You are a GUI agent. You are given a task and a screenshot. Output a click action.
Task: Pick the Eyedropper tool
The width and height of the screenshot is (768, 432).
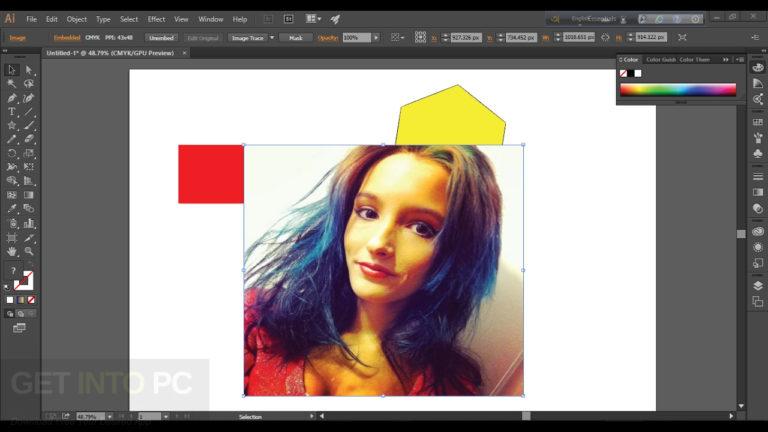[x=12, y=209]
